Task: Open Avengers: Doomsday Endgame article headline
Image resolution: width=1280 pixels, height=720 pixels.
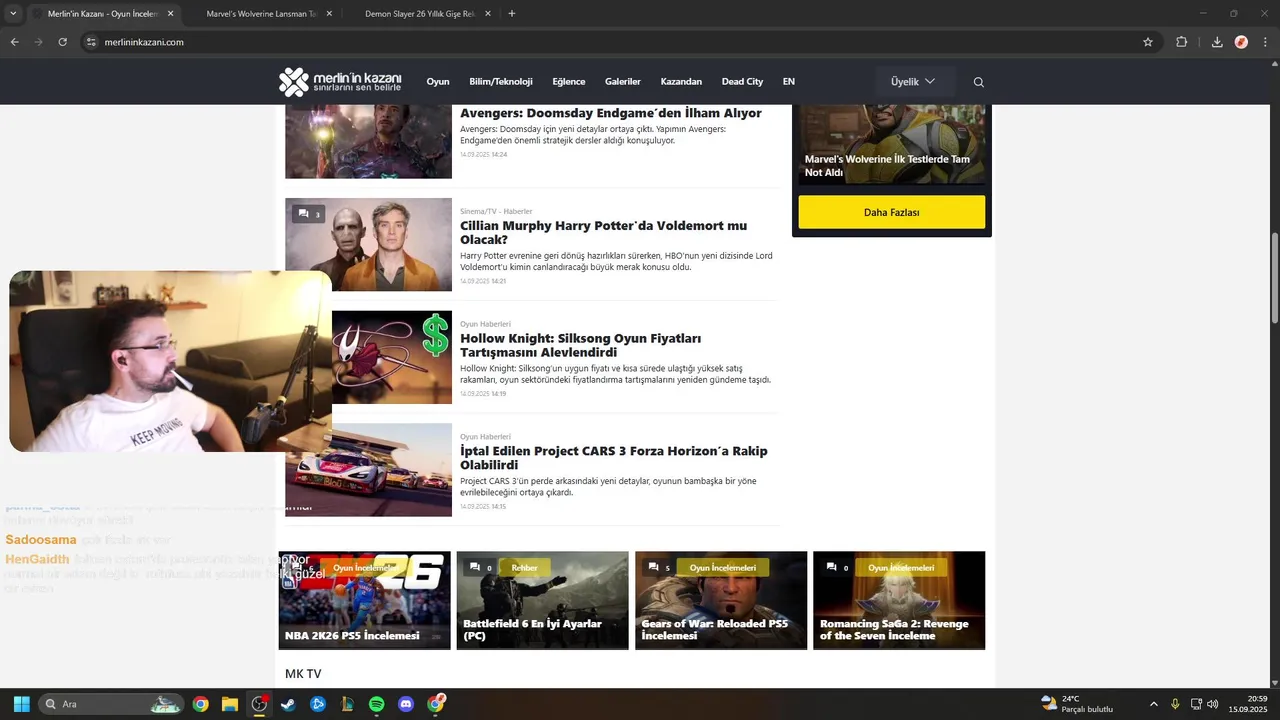Action: point(610,113)
